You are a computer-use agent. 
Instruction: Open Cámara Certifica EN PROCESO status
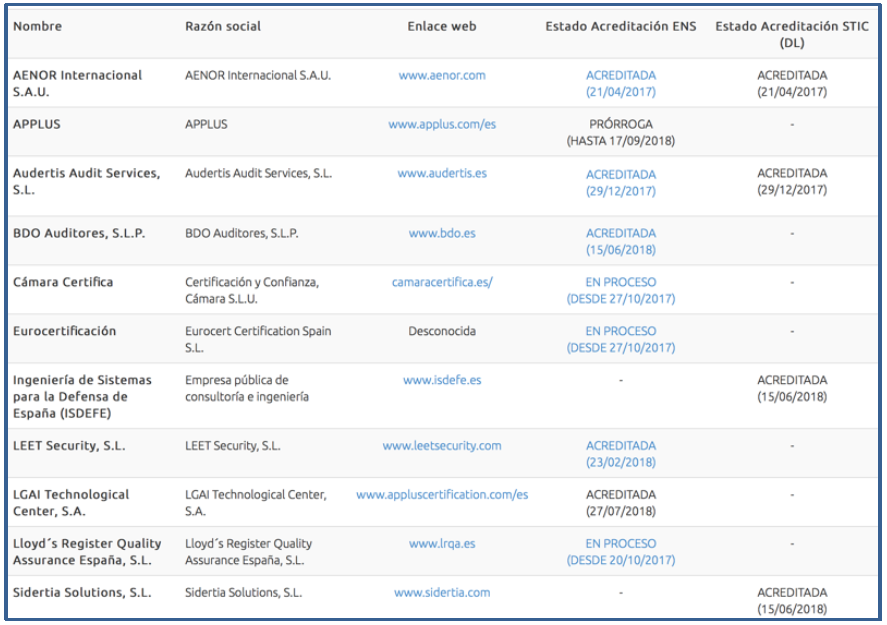pyautogui.click(x=621, y=290)
